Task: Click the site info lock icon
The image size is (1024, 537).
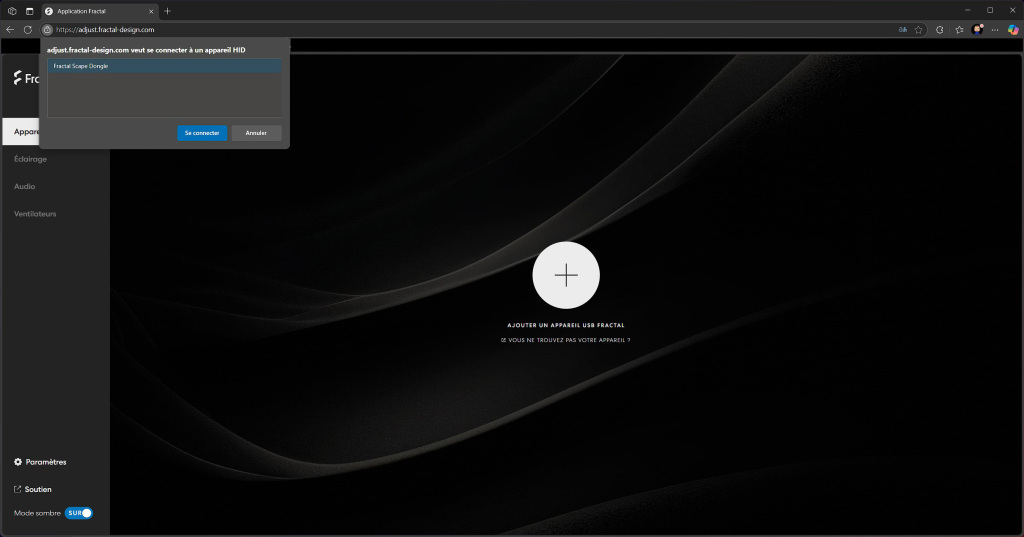Action: click(47, 30)
